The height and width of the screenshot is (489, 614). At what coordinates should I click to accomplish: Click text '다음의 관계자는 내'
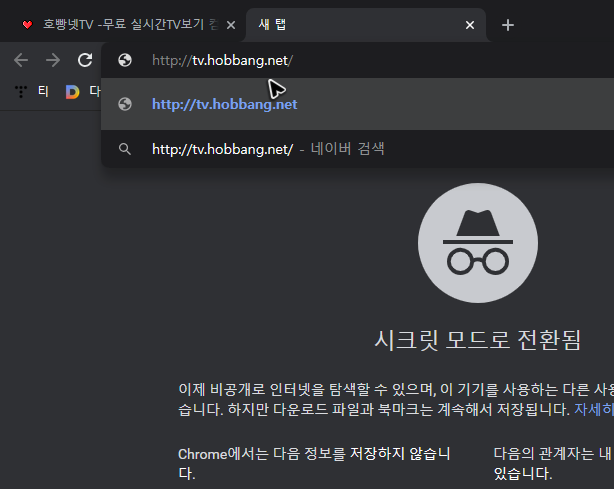coord(552,454)
